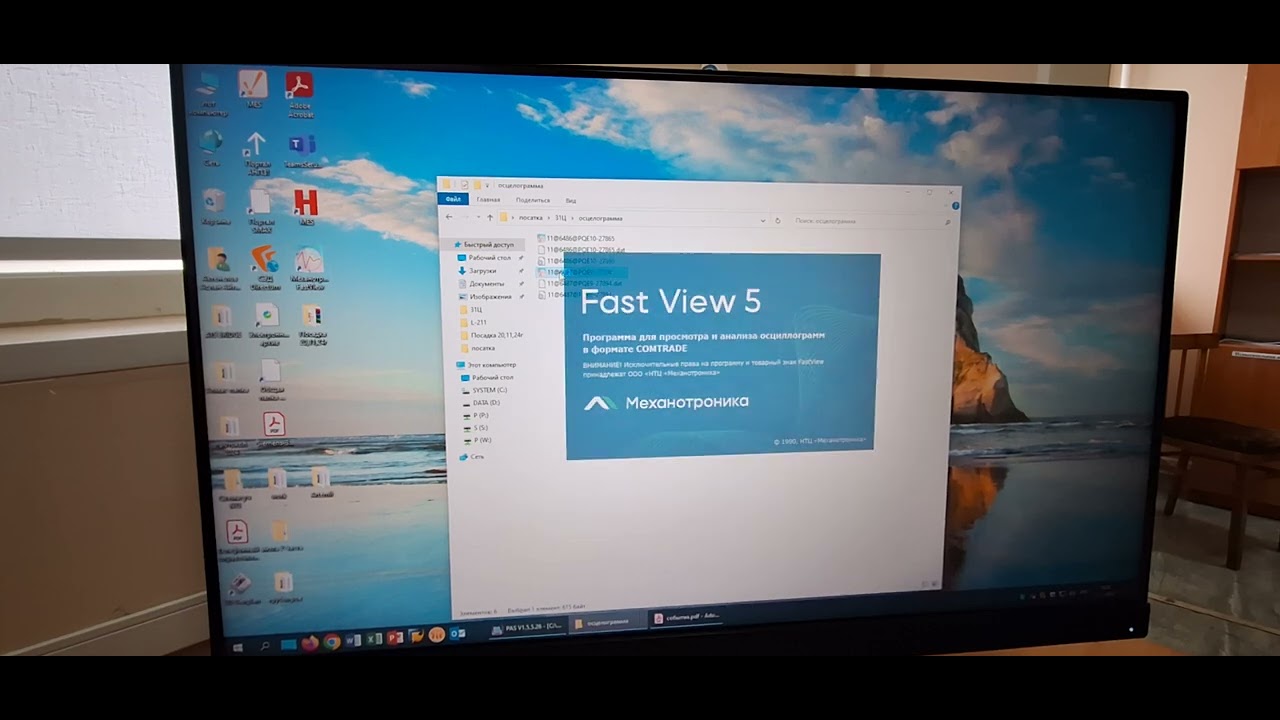This screenshot has width=1280, height=720.
Task: Open drive SYSTEM (C:)
Action: pos(484,390)
